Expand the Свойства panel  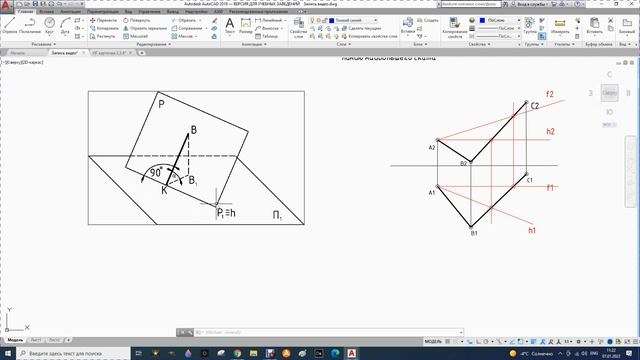[479, 44]
